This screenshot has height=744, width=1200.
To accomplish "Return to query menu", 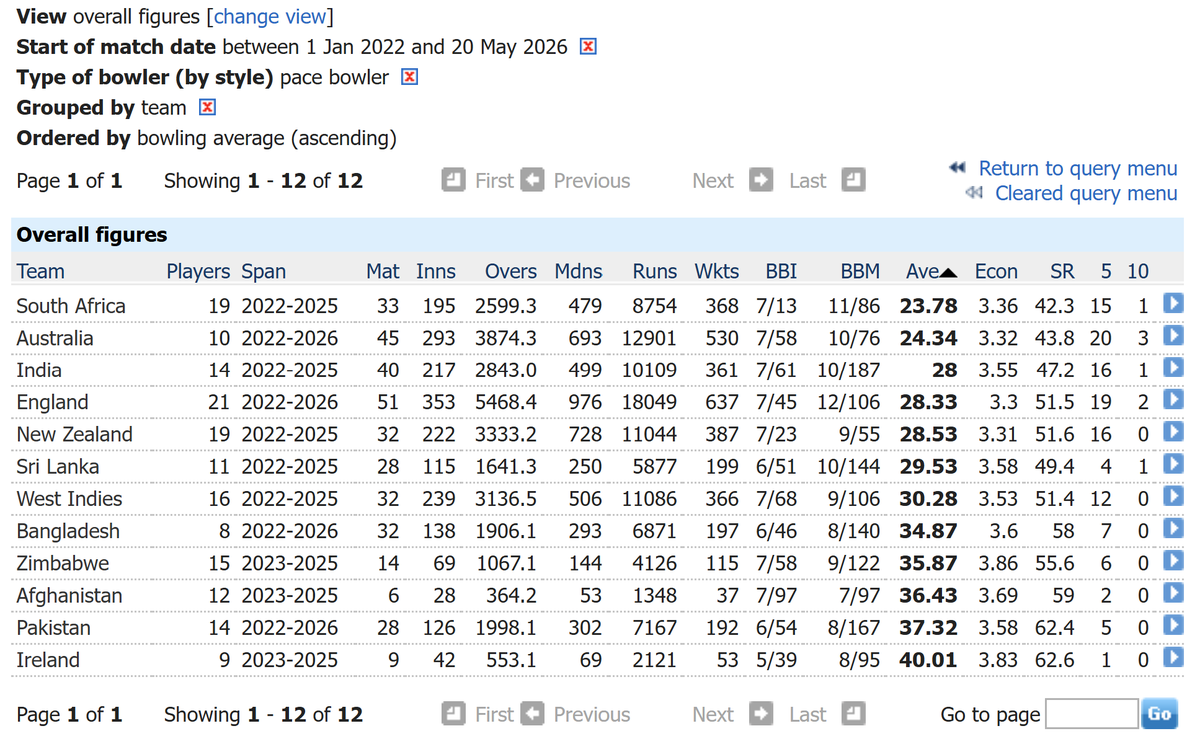I will point(1078,168).
